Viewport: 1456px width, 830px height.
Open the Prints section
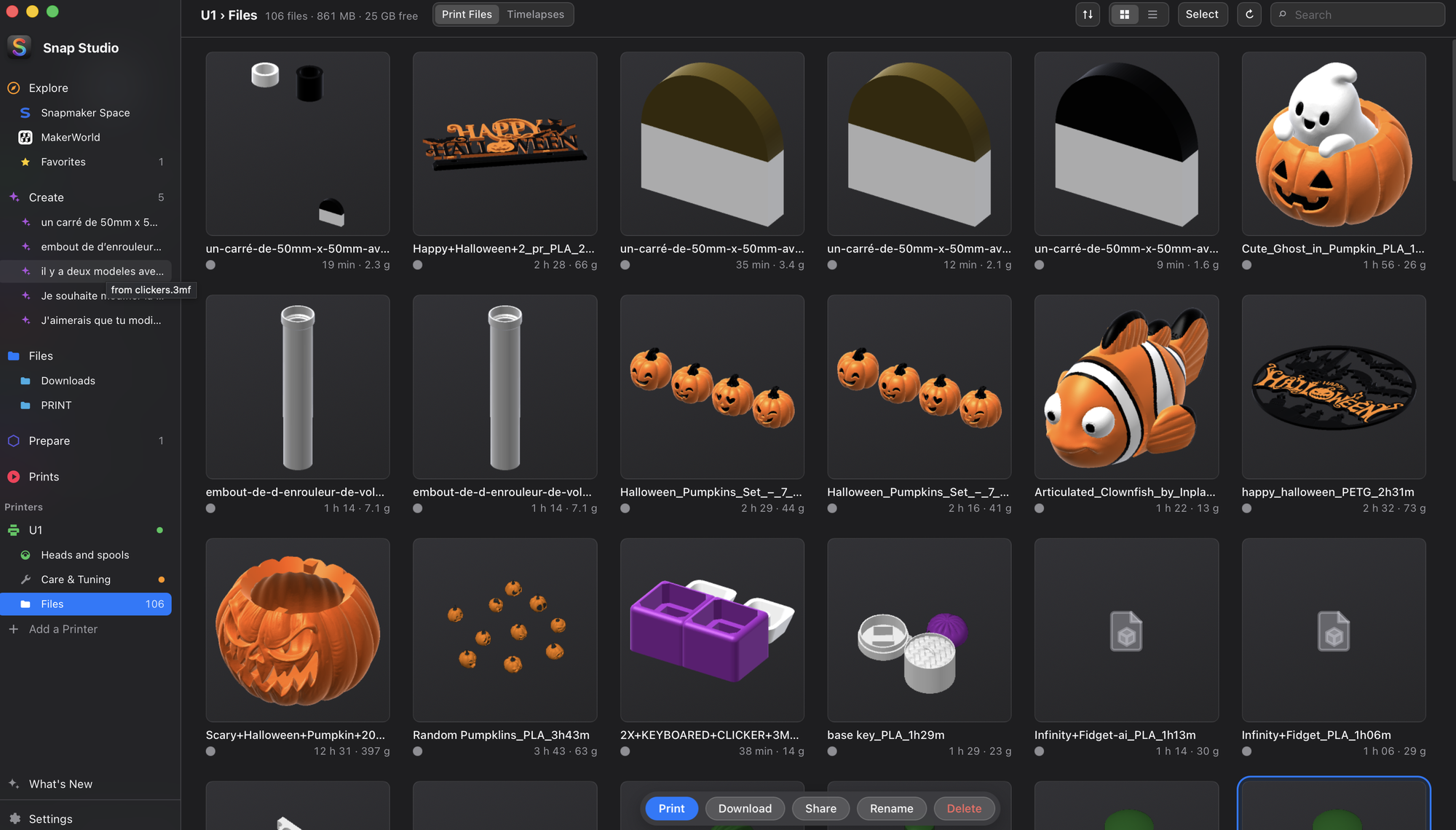[85, 477]
